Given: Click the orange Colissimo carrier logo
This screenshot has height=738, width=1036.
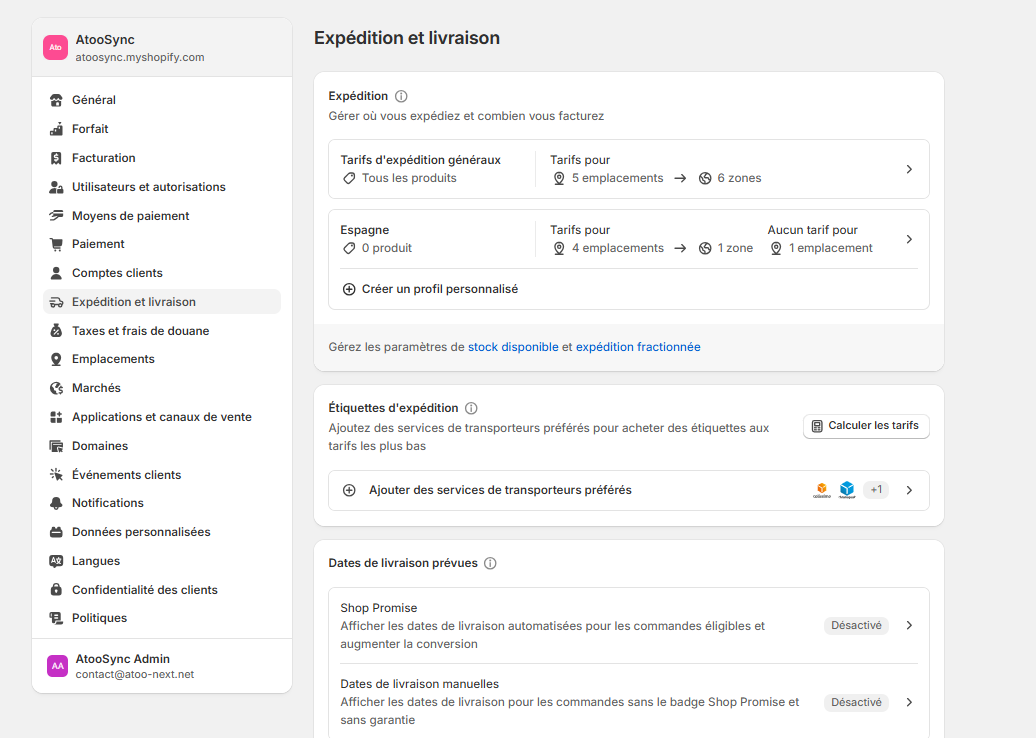Looking at the screenshot, I should [x=822, y=490].
